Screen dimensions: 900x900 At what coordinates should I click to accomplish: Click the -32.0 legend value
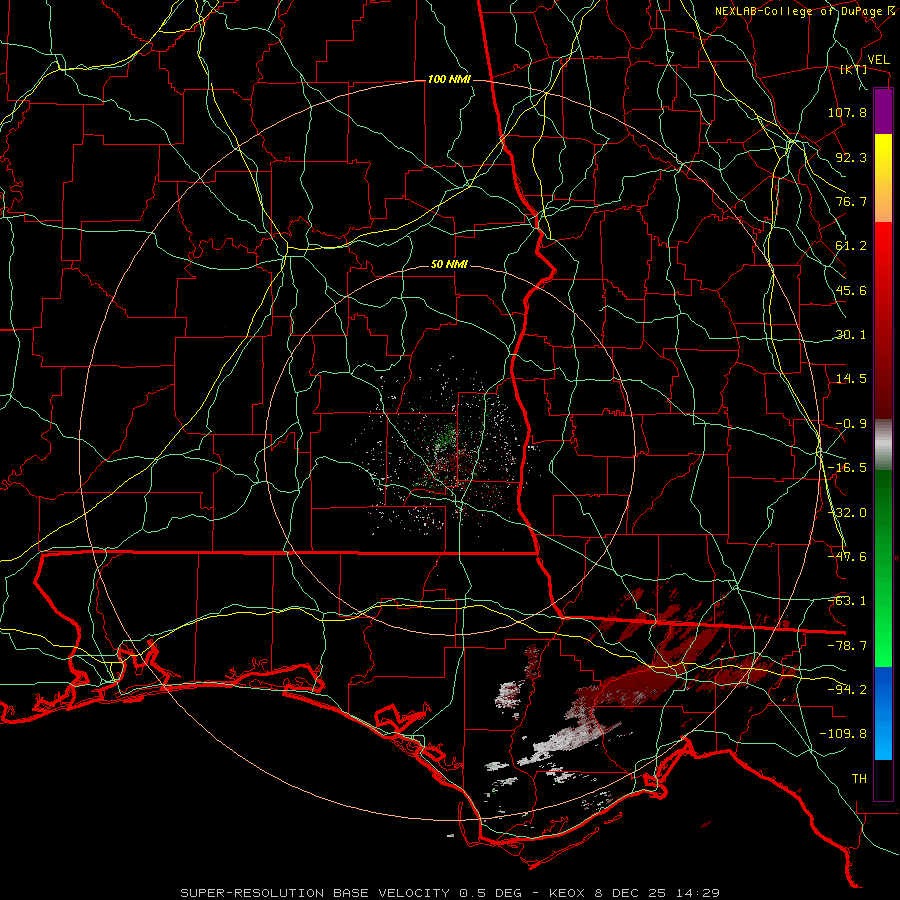click(x=847, y=513)
